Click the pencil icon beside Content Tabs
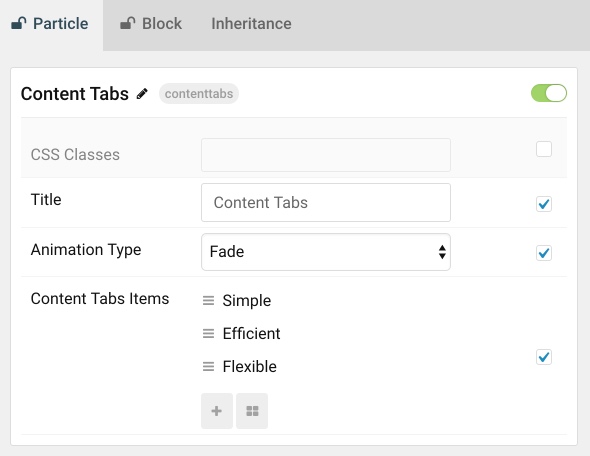The image size is (590, 456). [x=142, y=94]
